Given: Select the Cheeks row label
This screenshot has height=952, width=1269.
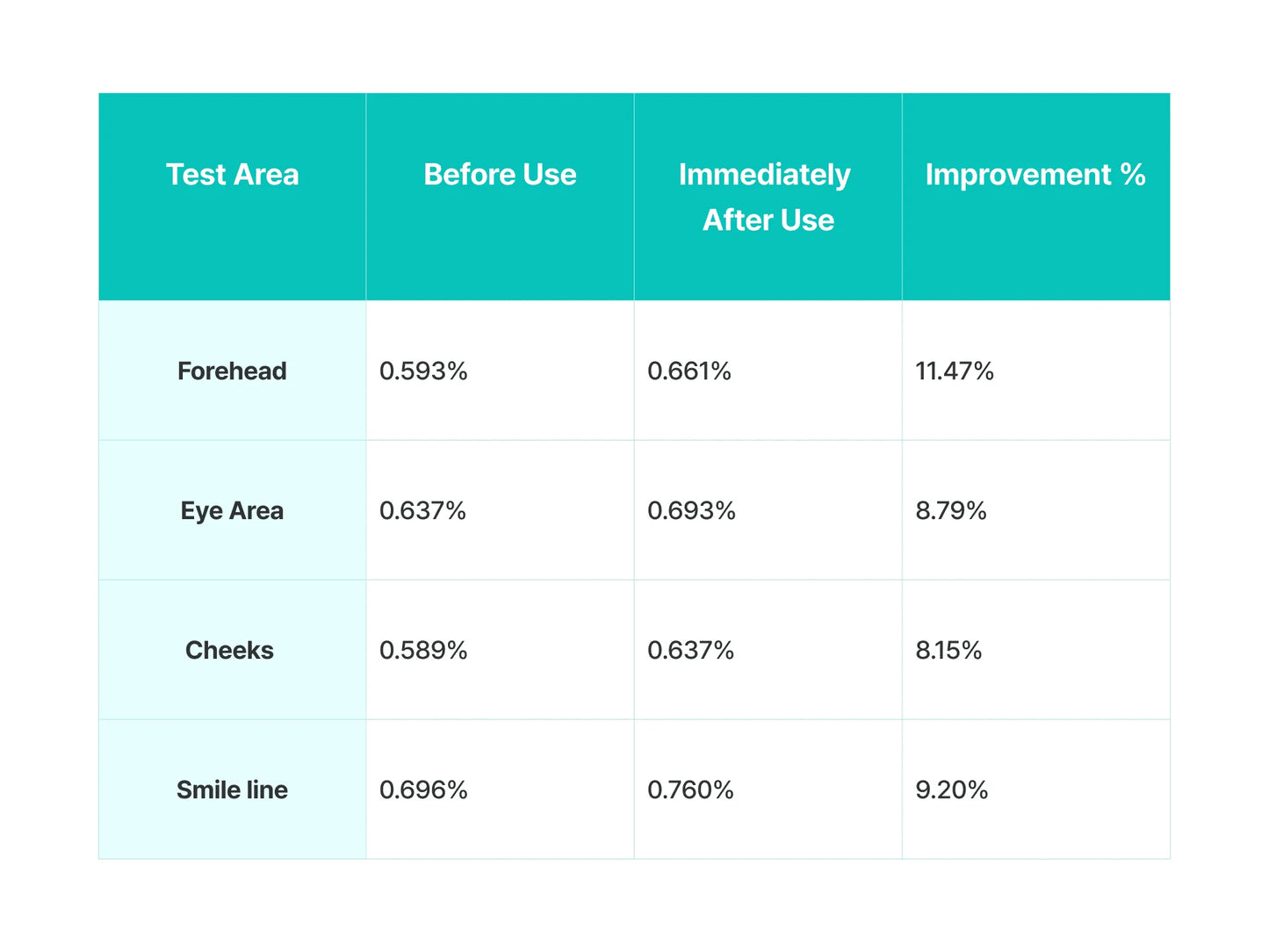Looking at the screenshot, I should click(x=229, y=651).
